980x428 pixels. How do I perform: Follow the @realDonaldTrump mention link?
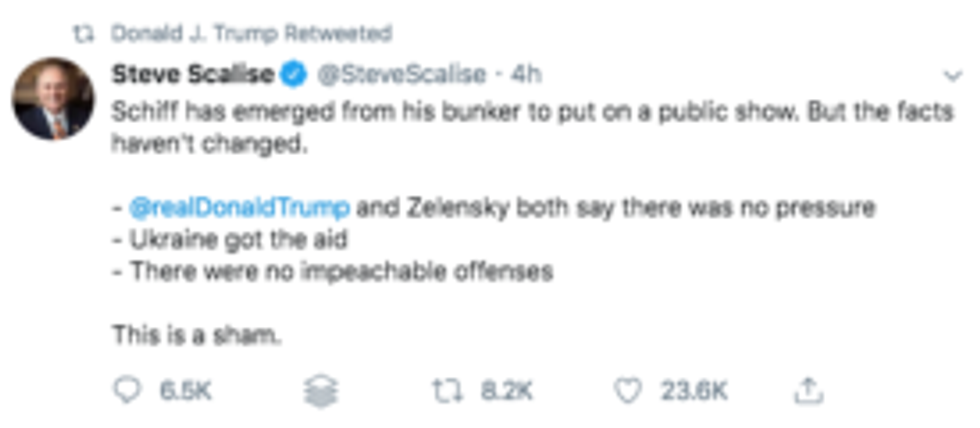coord(239,208)
